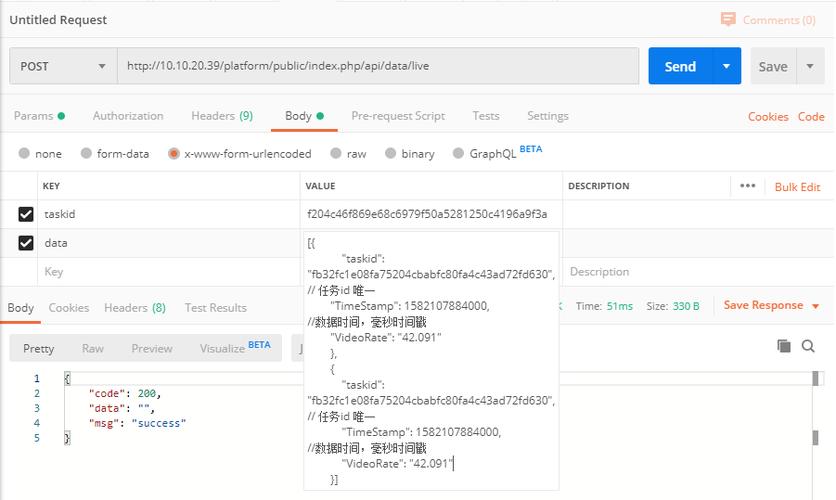Open the response Headers (8) tab

tap(135, 308)
